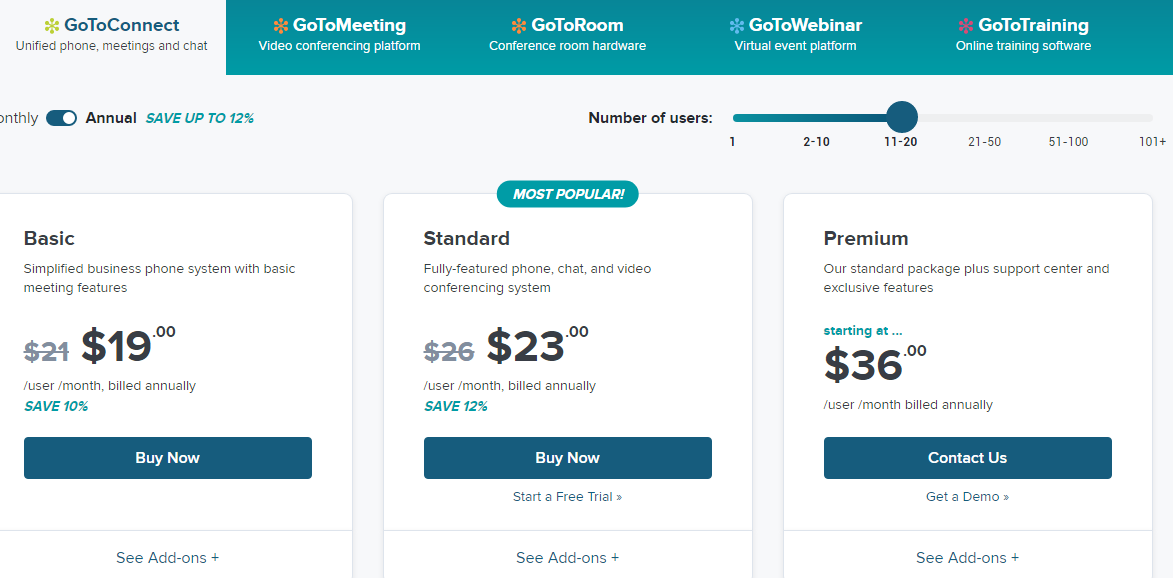
Task: Expand See Add-ons under Basic plan
Action: click(167, 558)
